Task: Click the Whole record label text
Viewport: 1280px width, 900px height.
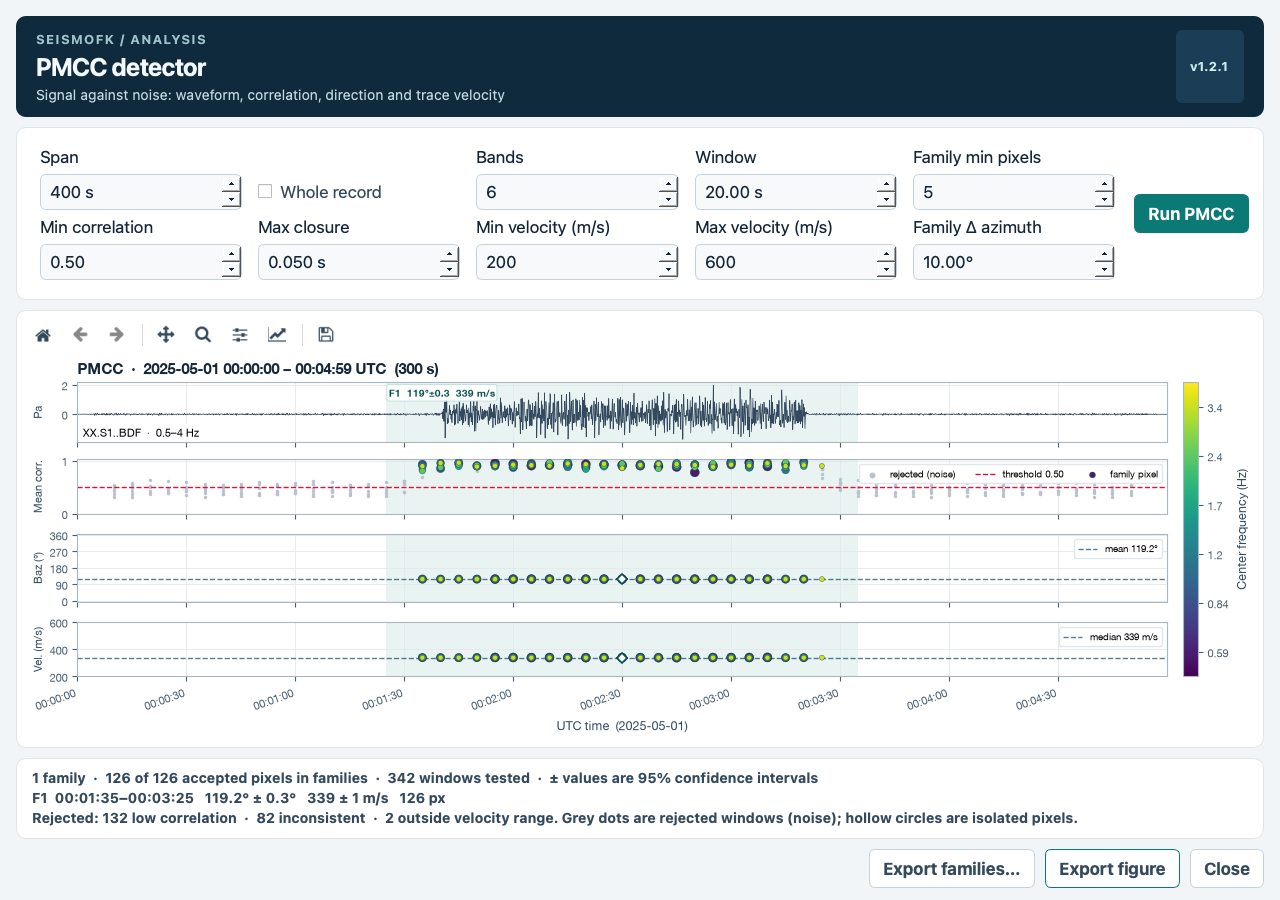Action: click(331, 192)
